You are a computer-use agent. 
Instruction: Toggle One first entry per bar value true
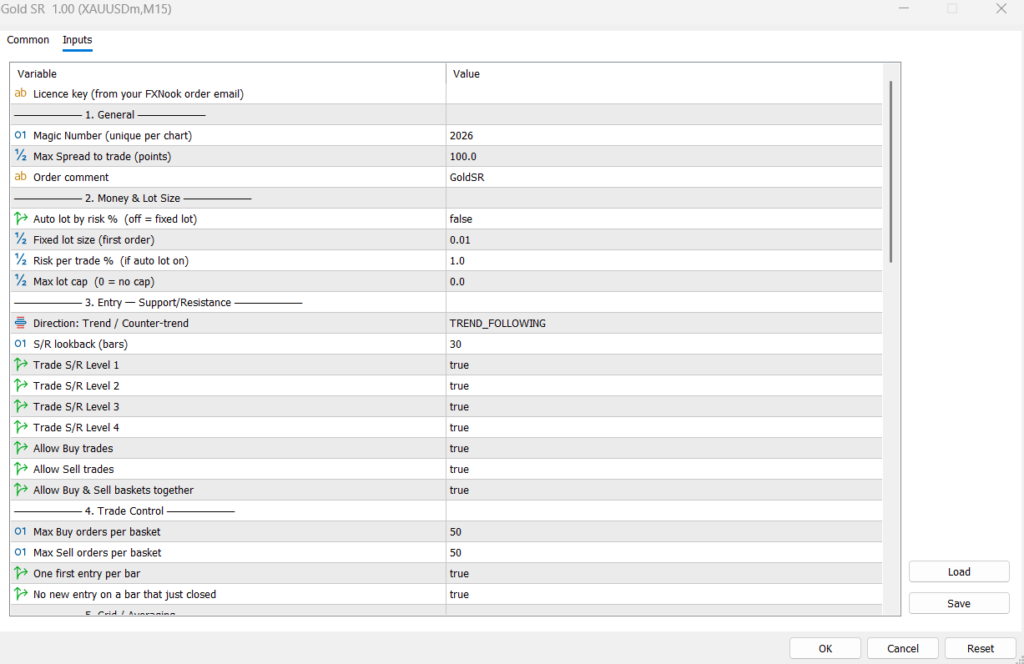(x=664, y=573)
